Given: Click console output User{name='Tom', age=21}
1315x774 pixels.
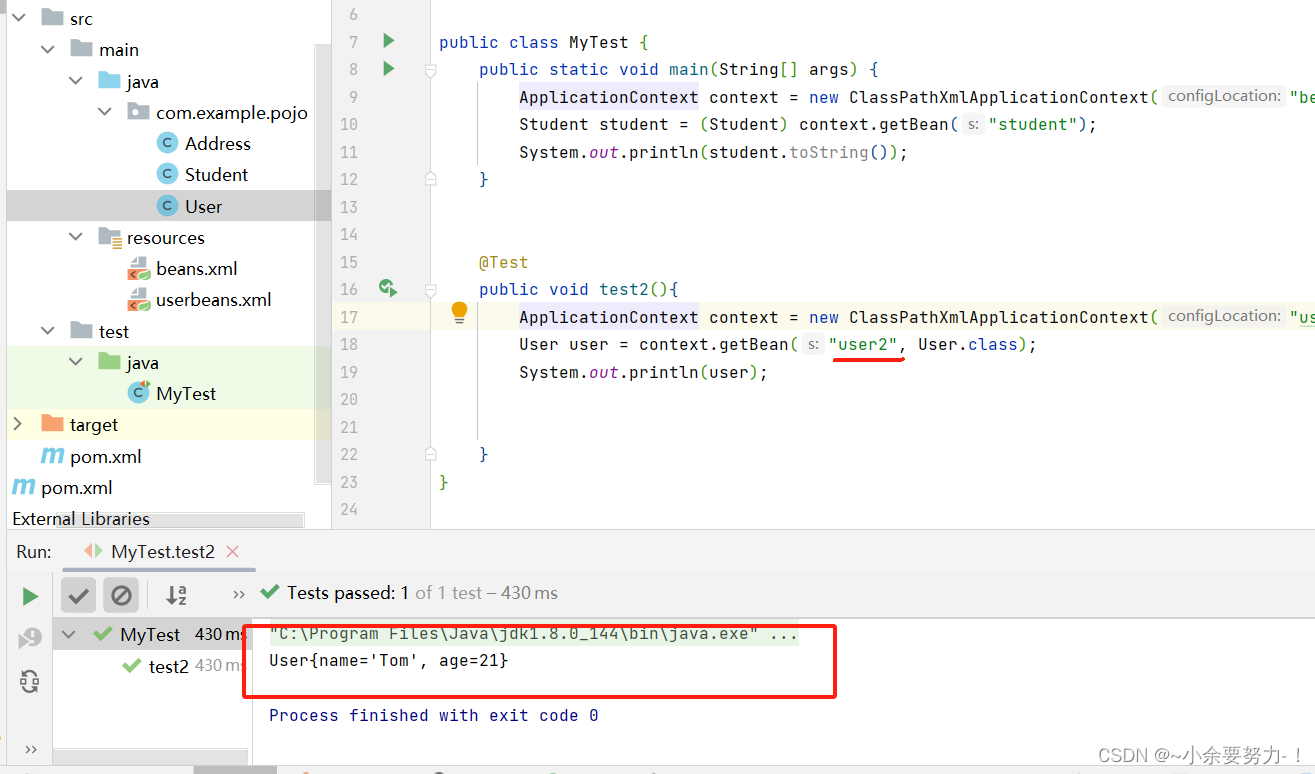Looking at the screenshot, I should [x=389, y=660].
